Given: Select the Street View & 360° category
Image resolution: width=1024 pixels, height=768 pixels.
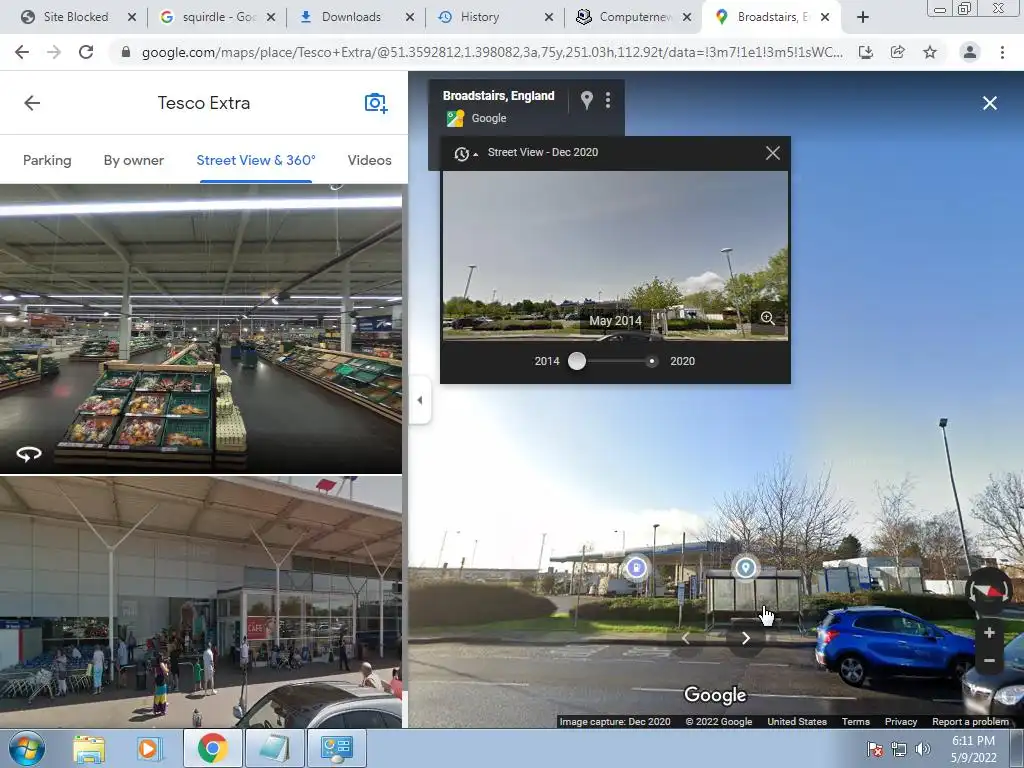Looking at the screenshot, I should [x=256, y=160].
